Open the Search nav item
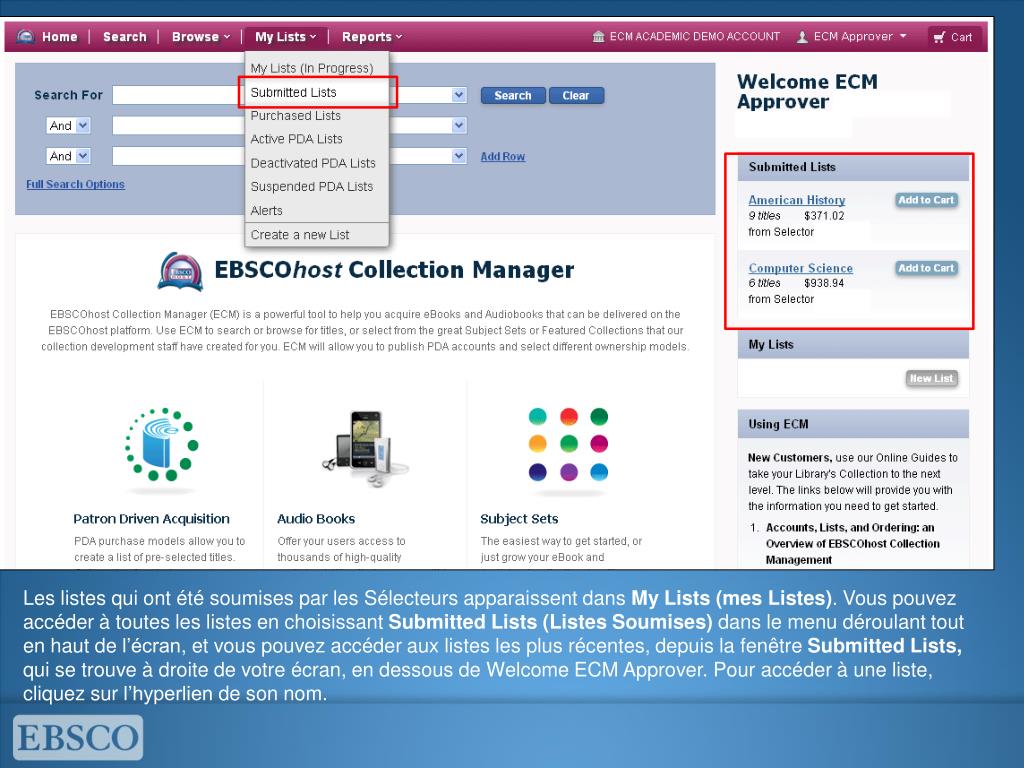The width and height of the screenshot is (1024, 768). click(125, 37)
